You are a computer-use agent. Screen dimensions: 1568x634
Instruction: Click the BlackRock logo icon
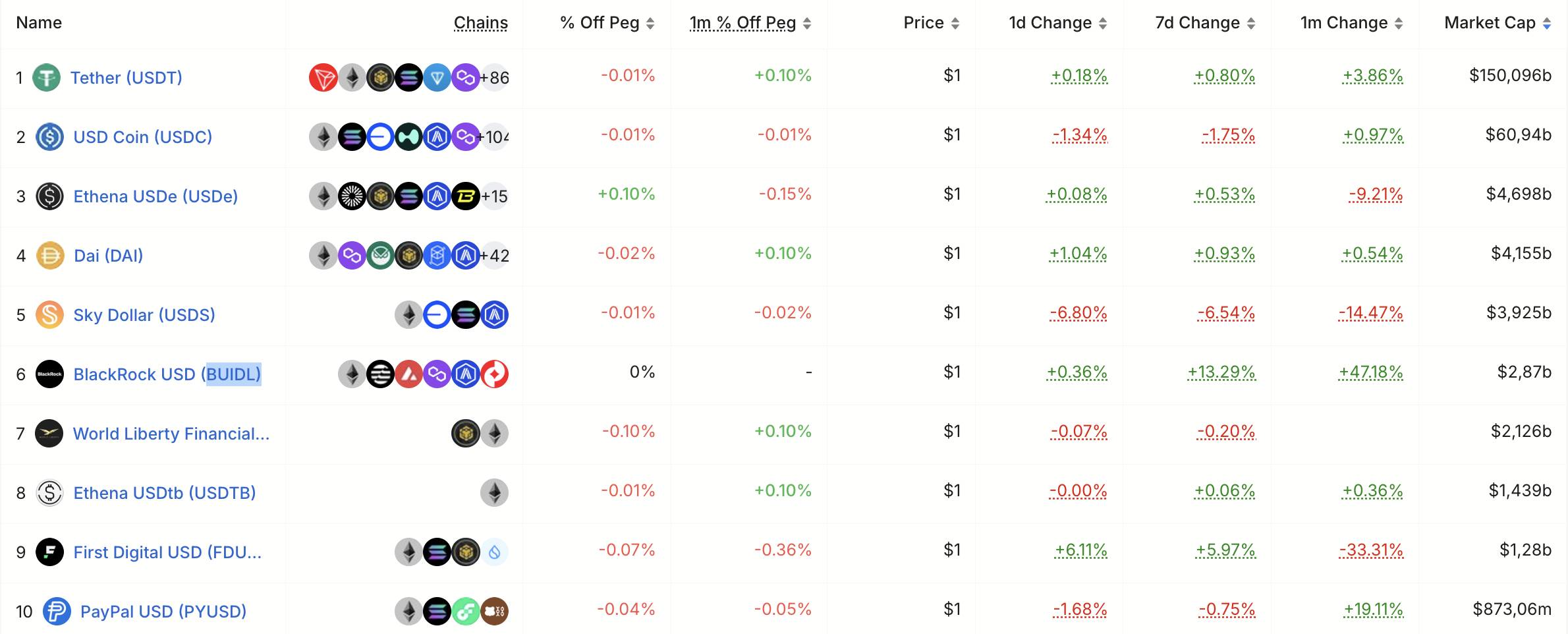[x=50, y=374]
